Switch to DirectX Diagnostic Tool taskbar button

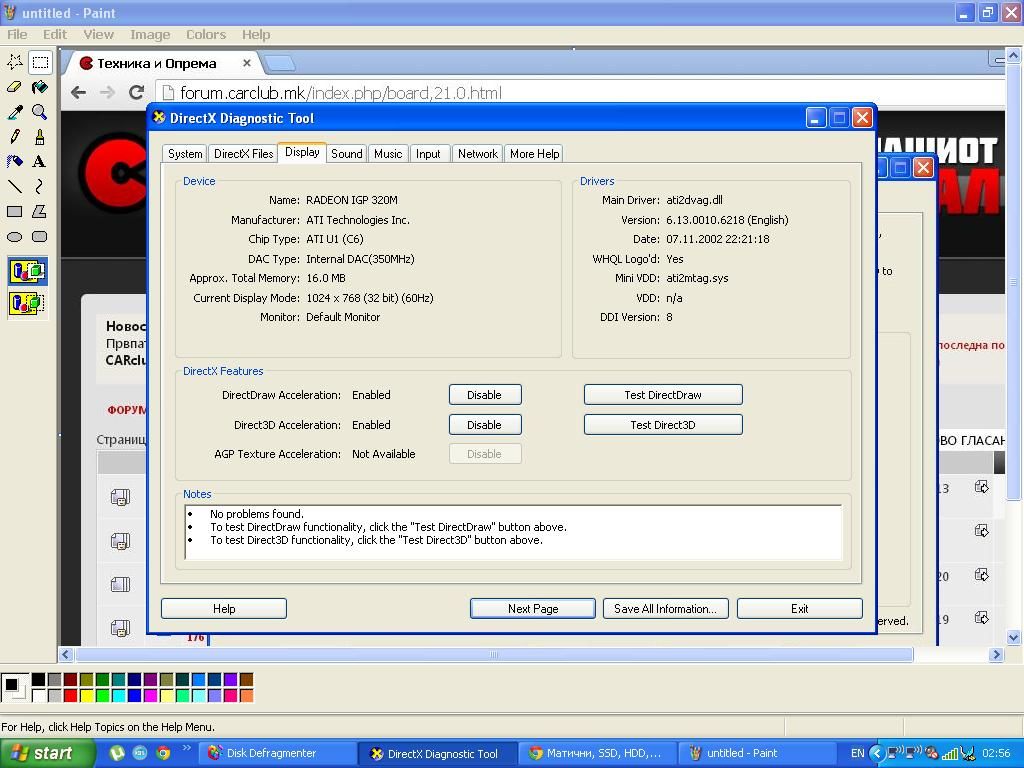pyautogui.click(x=438, y=754)
